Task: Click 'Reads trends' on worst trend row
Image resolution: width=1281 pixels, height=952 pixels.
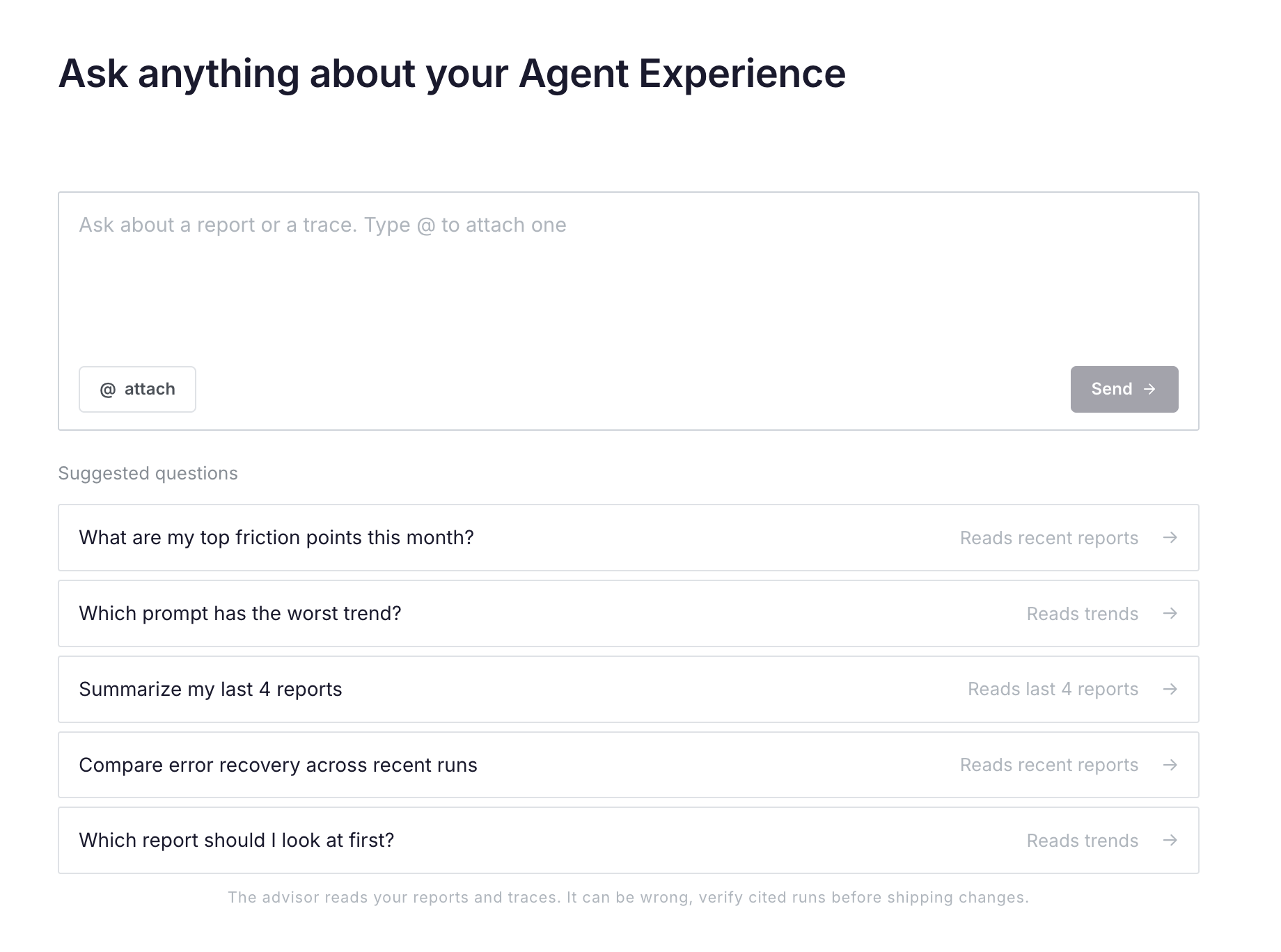Action: click(1083, 614)
